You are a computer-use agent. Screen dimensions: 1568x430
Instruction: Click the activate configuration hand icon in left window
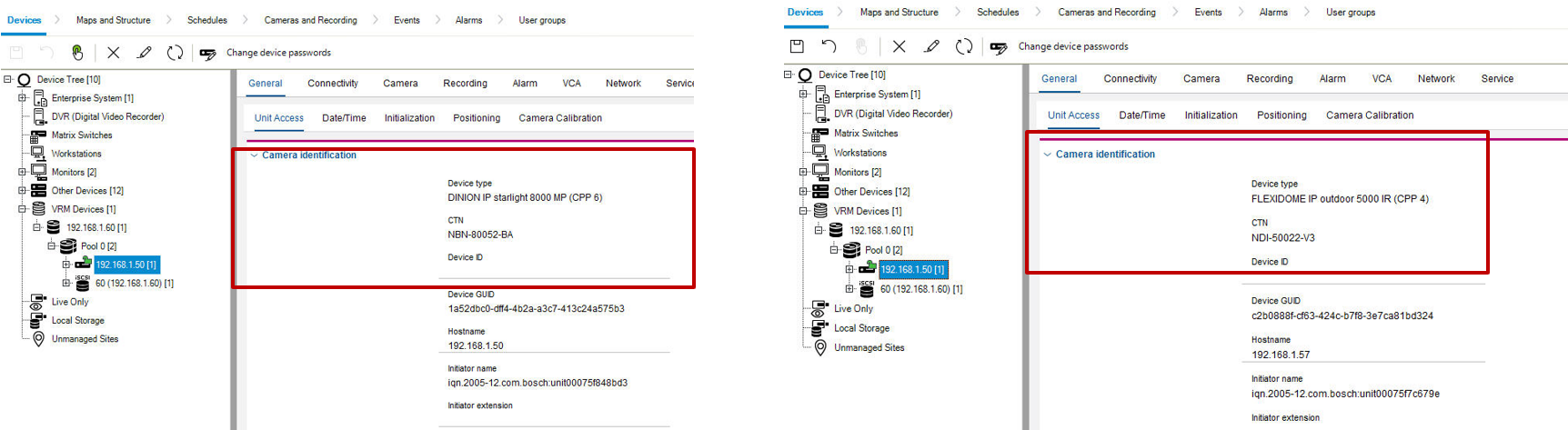click(77, 53)
